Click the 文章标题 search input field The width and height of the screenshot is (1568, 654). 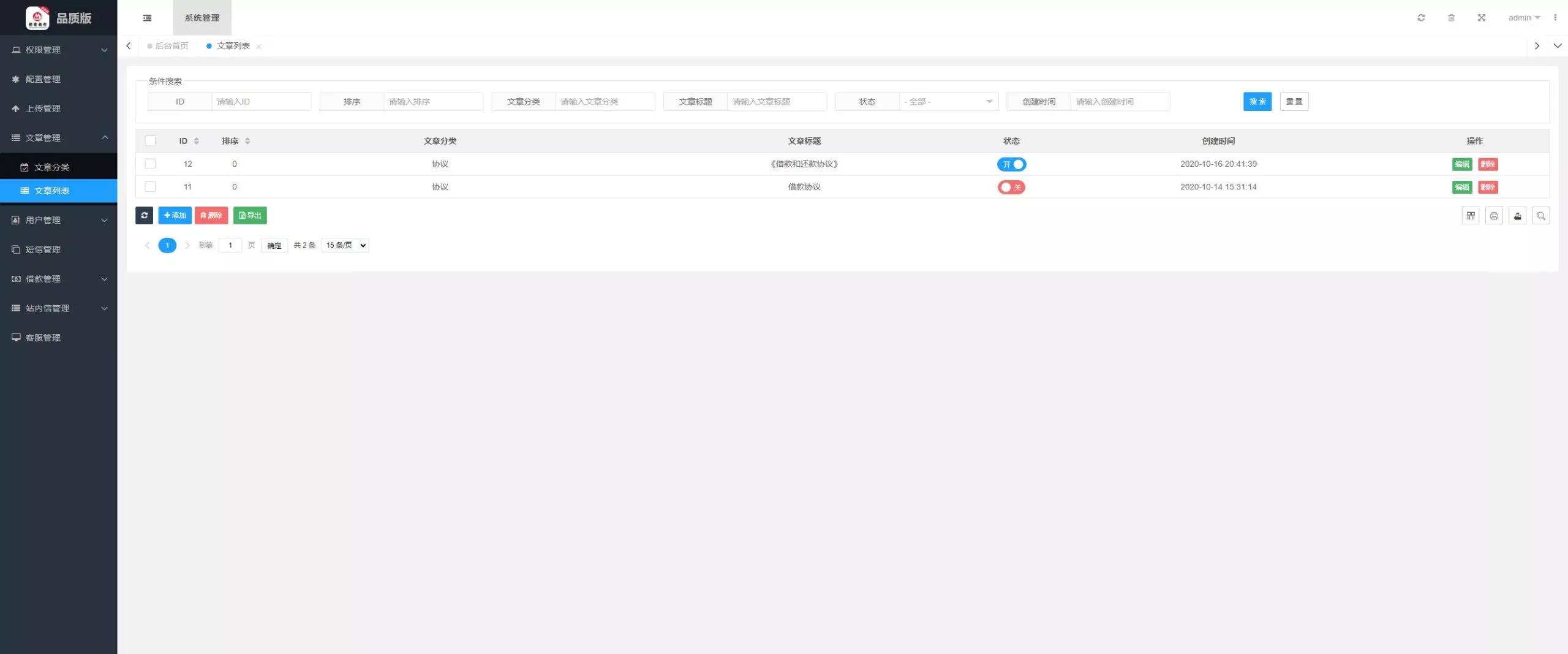pos(776,102)
